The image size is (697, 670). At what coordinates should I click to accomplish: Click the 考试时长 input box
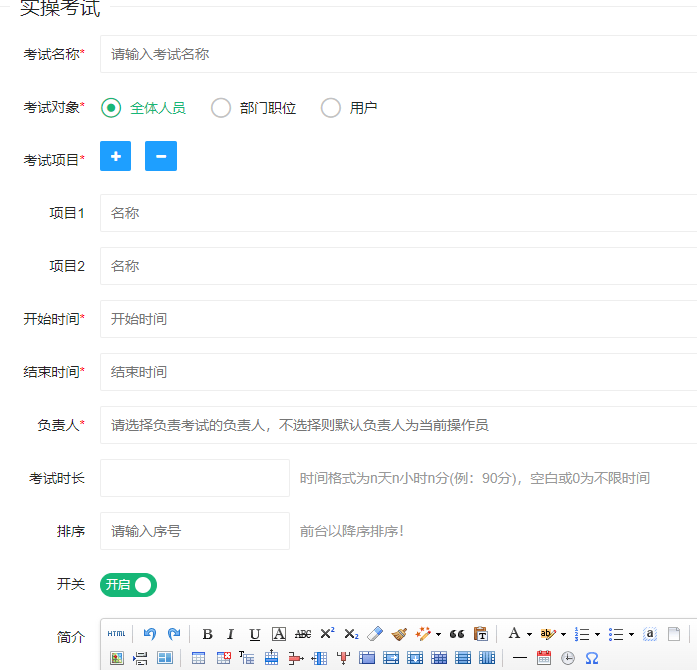[195, 478]
